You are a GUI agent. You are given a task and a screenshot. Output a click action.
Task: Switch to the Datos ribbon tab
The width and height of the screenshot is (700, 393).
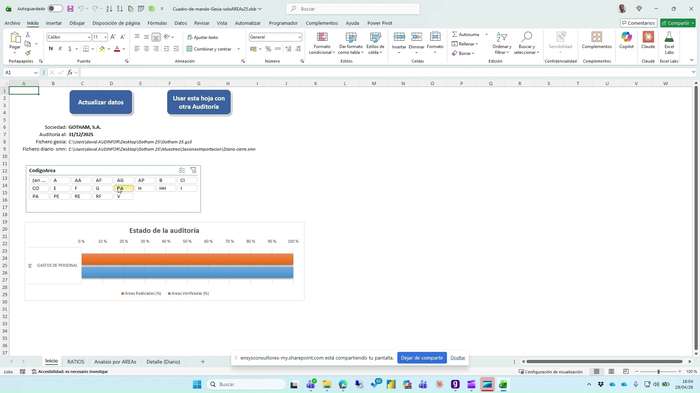click(x=180, y=23)
